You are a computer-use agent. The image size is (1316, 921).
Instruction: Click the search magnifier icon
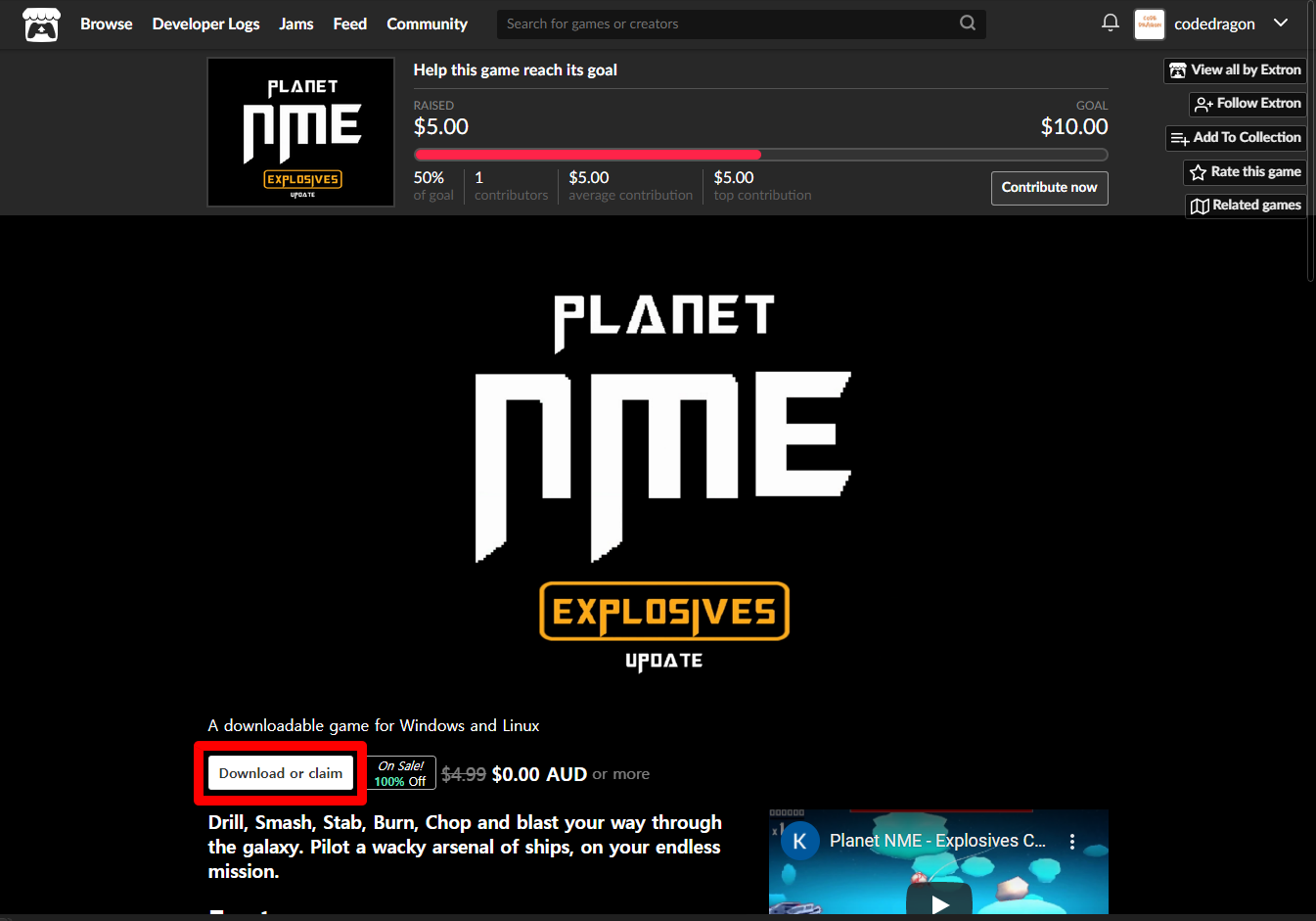pos(968,23)
